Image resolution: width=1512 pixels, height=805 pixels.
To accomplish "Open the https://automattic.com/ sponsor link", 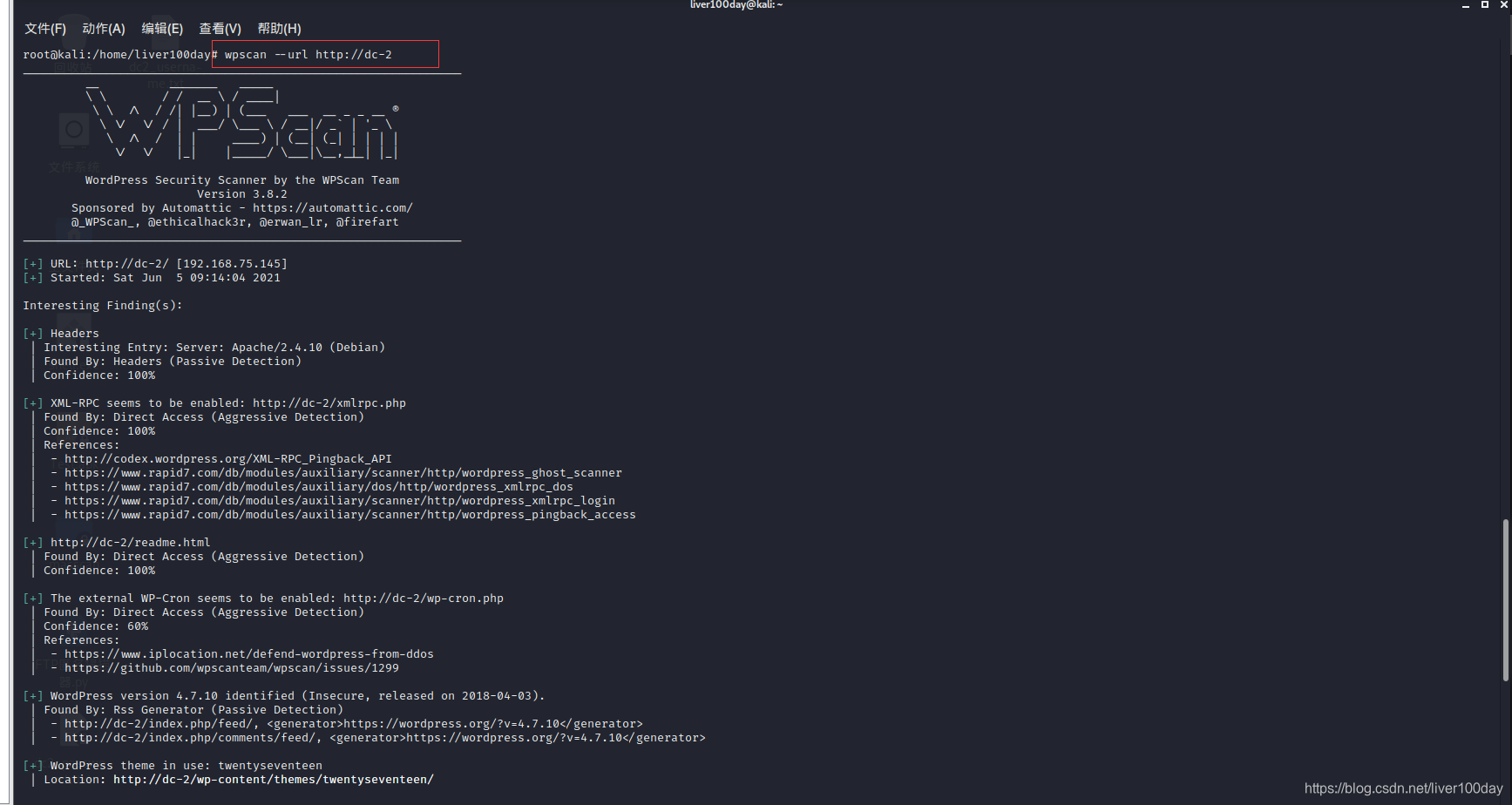I will click(x=333, y=207).
